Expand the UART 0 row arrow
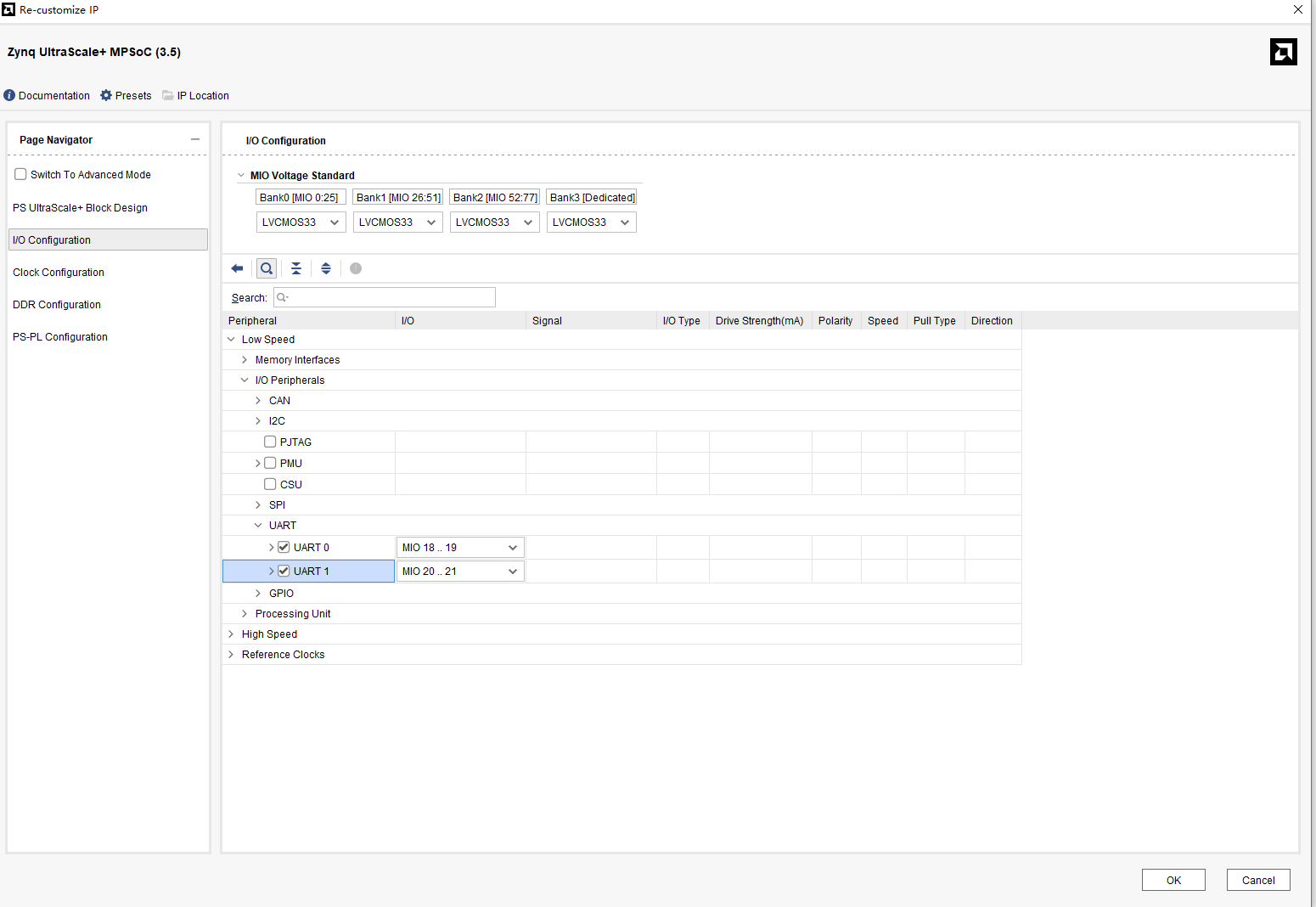The height and width of the screenshot is (907, 1316). pos(272,548)
